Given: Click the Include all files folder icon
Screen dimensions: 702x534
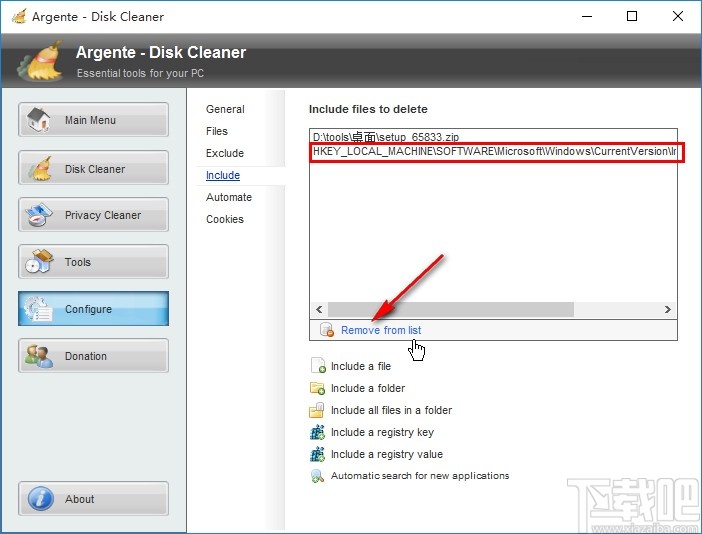Looking at the screenshot, I should (x=317, y=410).
